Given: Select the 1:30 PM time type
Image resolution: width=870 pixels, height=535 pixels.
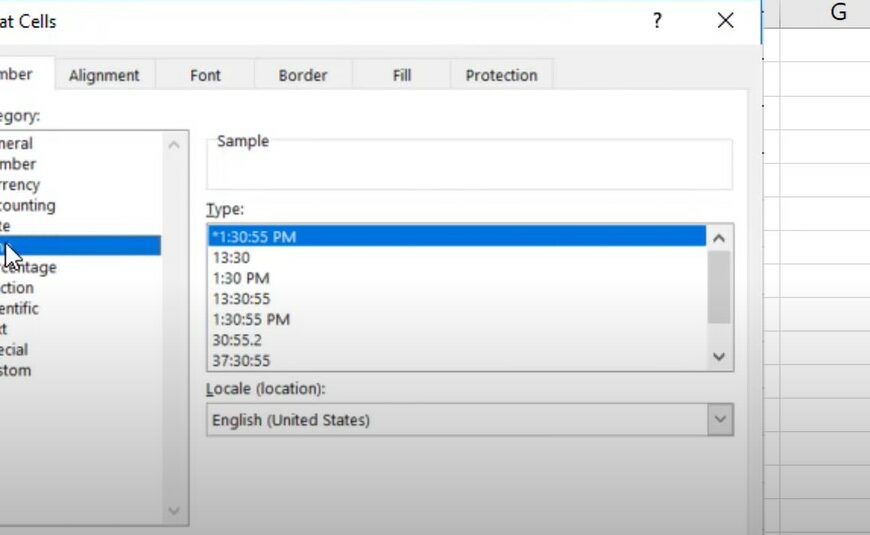Looking at the screenshot, I should point(457,278).
